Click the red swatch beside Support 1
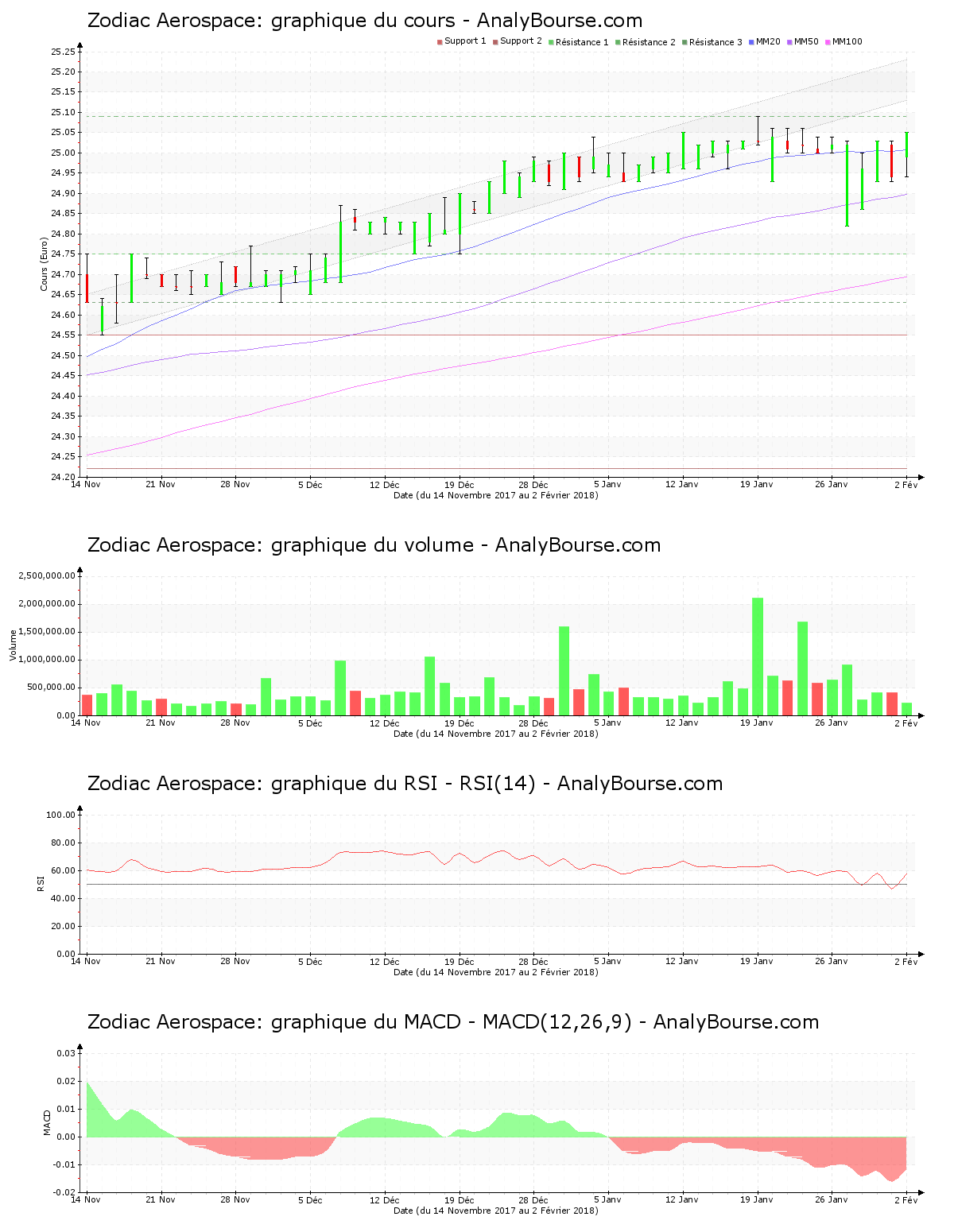 [440, 42]
